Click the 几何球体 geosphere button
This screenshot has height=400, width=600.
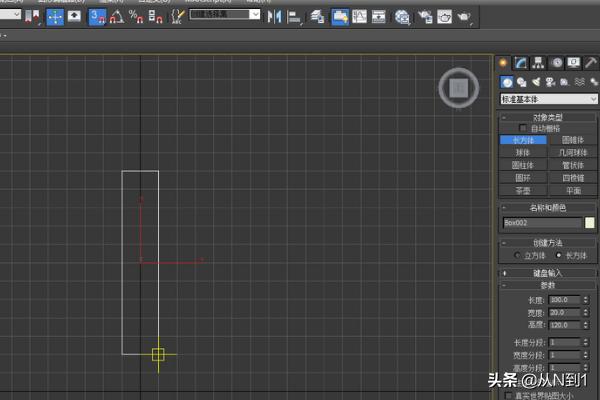point(573,153)
